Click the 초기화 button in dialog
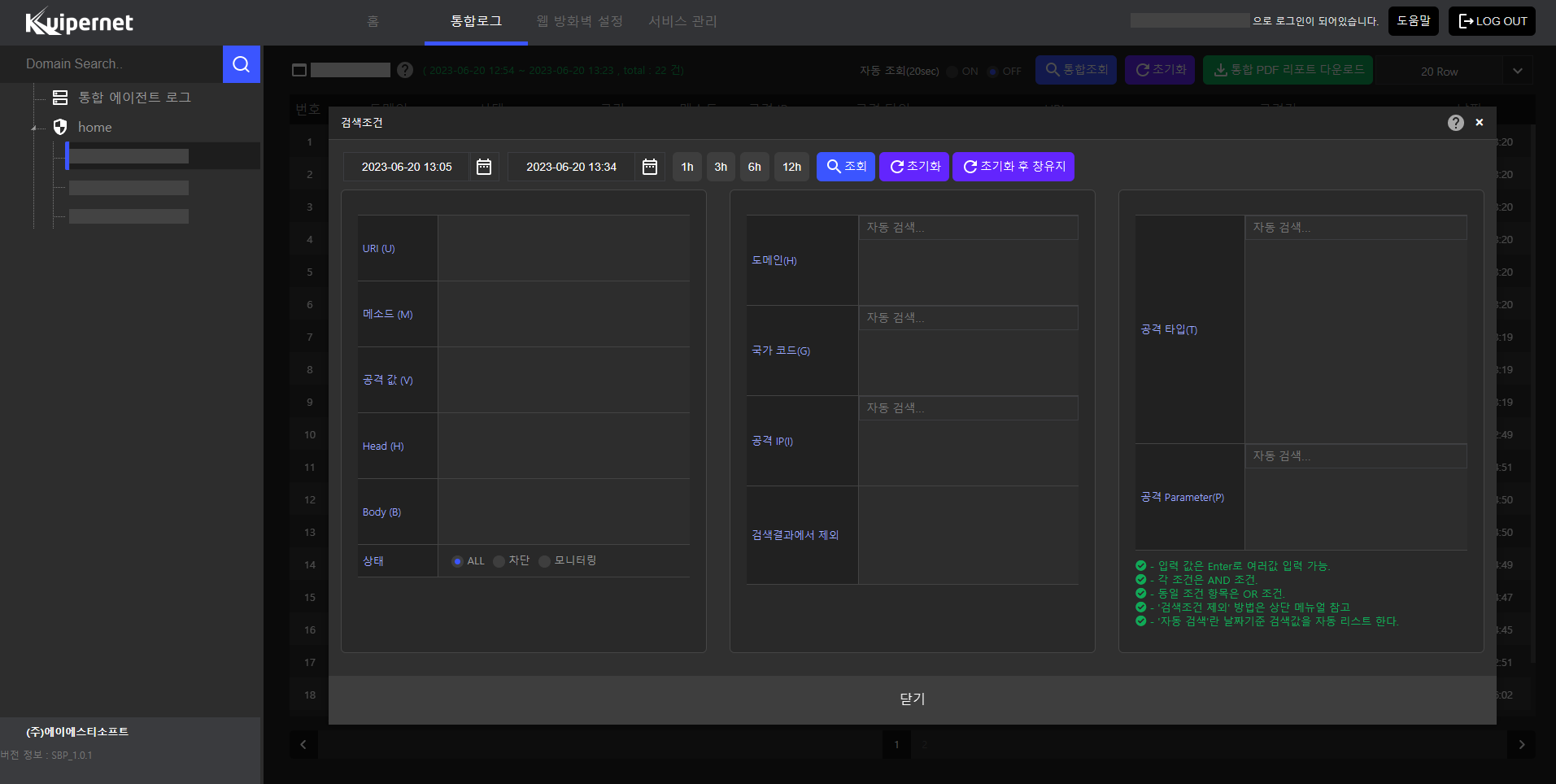Image resolution: width=1556 pixels, height=784 pixels. (914, 167)
